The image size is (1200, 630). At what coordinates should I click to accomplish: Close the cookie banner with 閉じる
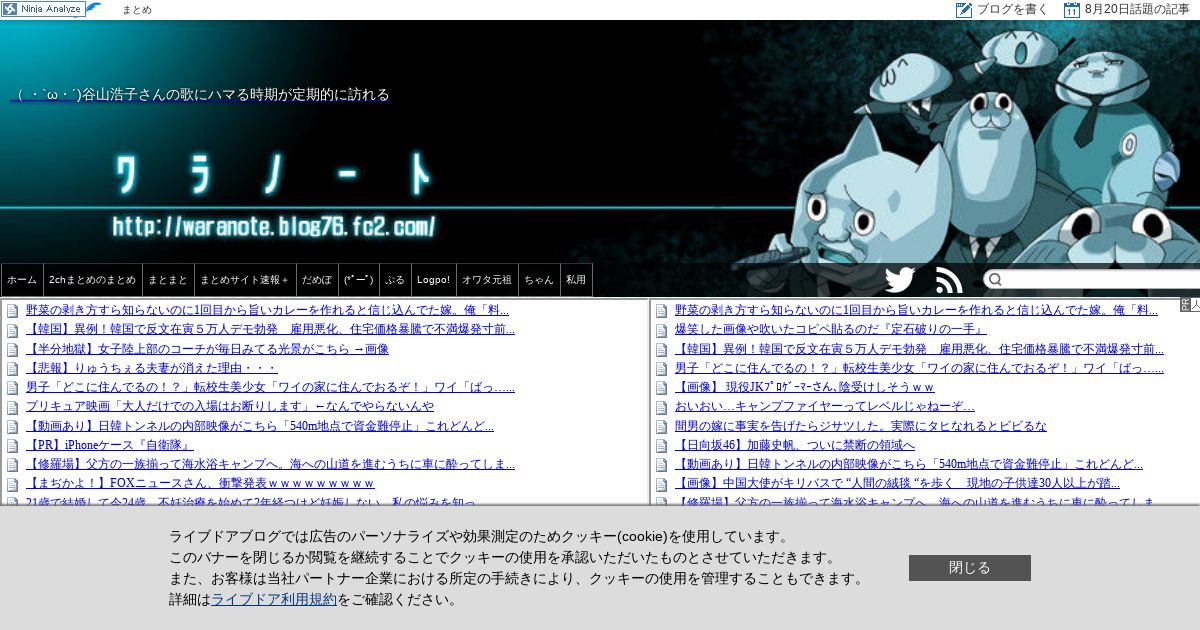pyautogui.click(x=969, y=568)
